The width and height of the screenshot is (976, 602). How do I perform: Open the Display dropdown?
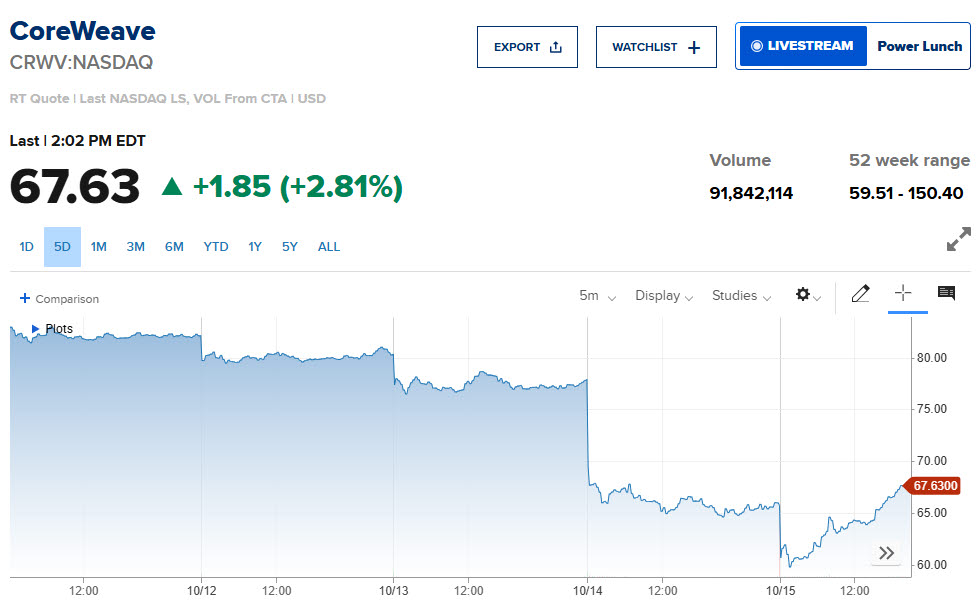click(x=664, y=296)
